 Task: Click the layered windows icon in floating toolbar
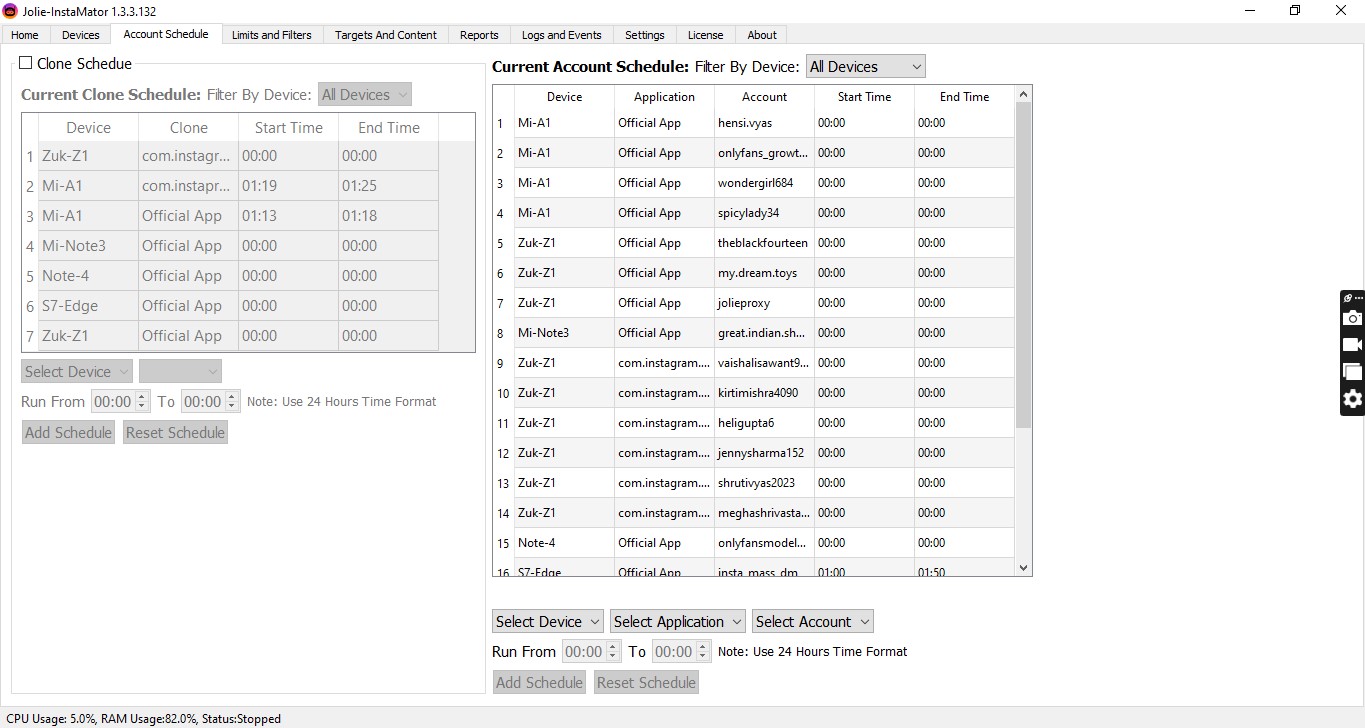1352,371
